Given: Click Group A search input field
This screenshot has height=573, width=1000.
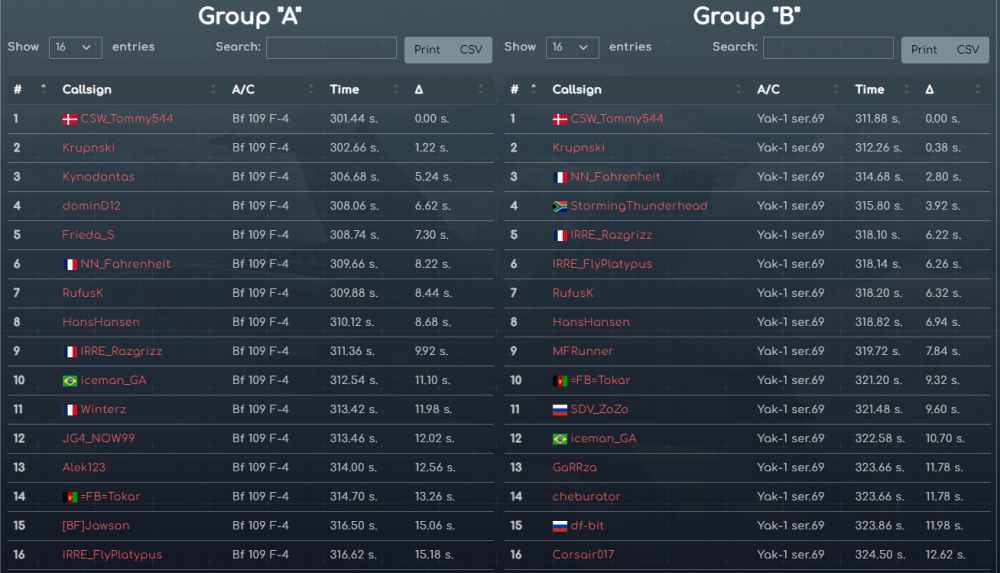Looking at the screenshot, I should [x=331, y=47].
